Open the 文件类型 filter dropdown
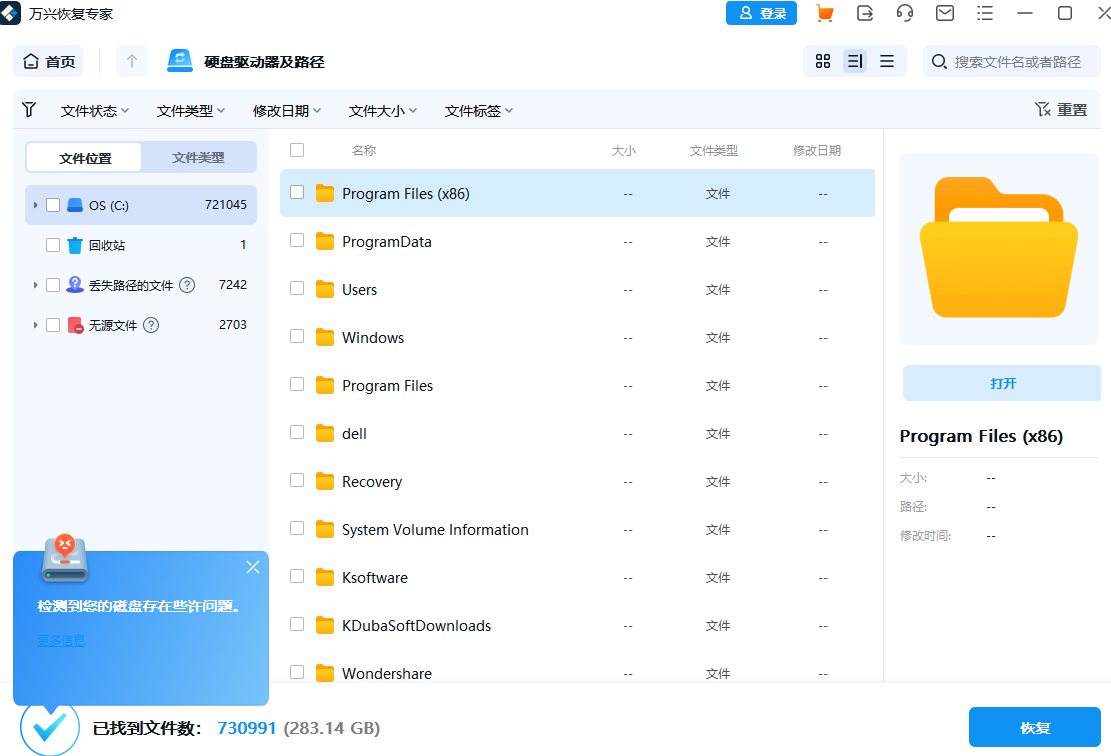1111x756 pixels. point(189,110)
